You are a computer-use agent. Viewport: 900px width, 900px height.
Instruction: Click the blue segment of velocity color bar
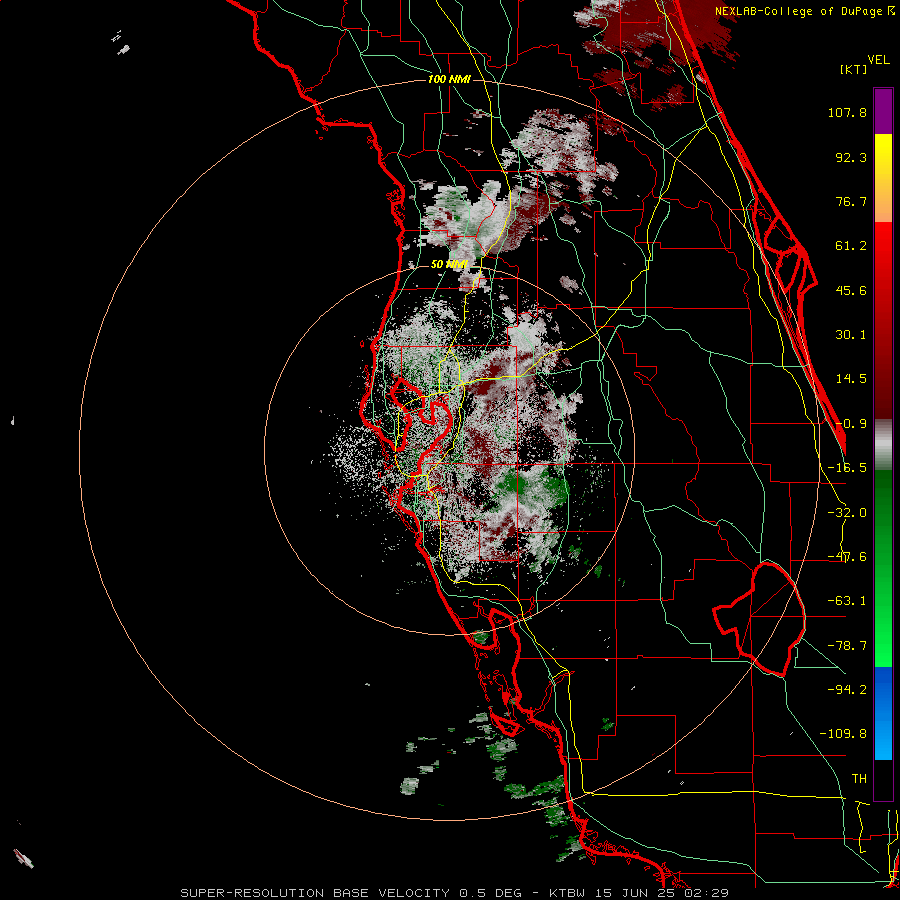883,713
